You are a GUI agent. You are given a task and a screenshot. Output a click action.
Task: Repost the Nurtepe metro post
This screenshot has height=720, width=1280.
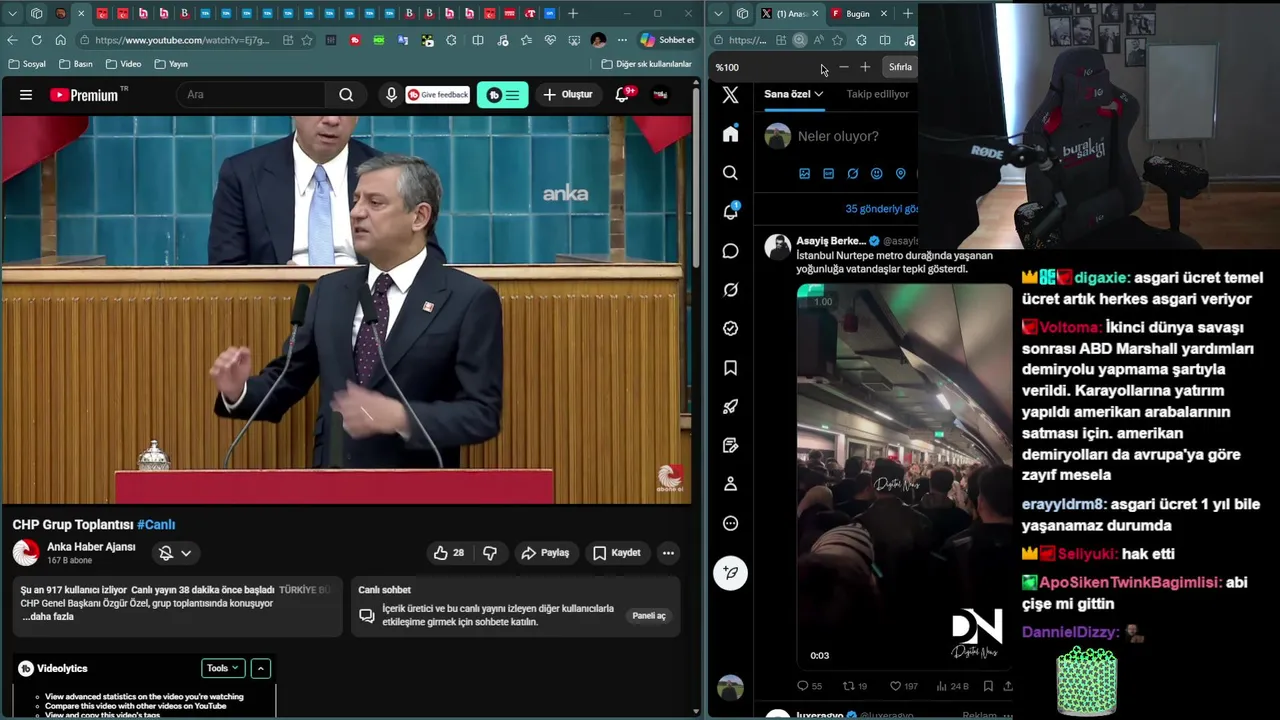pyautogui.click(x=855, y=686)
